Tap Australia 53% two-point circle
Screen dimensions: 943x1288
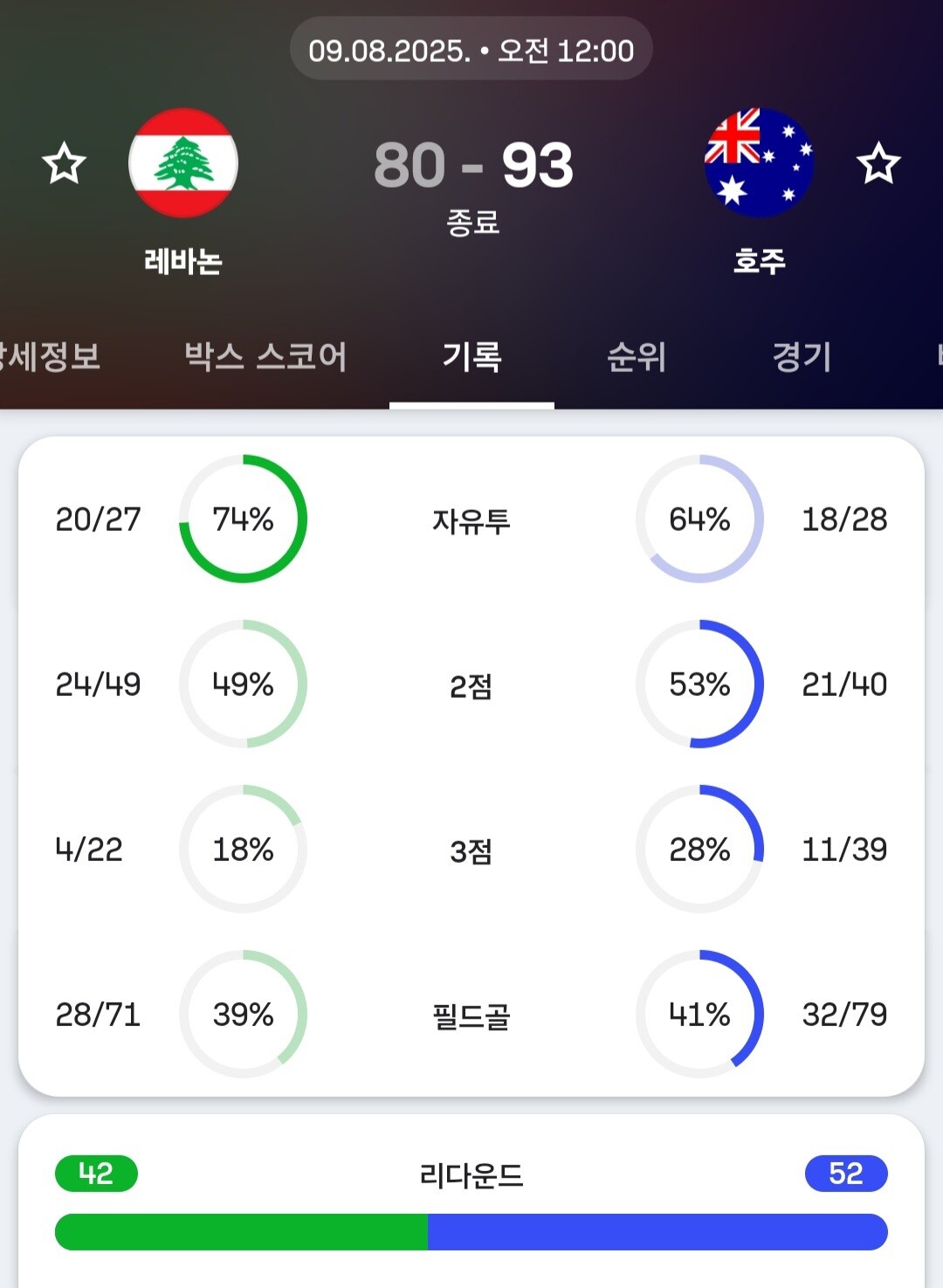click(699, 684)
